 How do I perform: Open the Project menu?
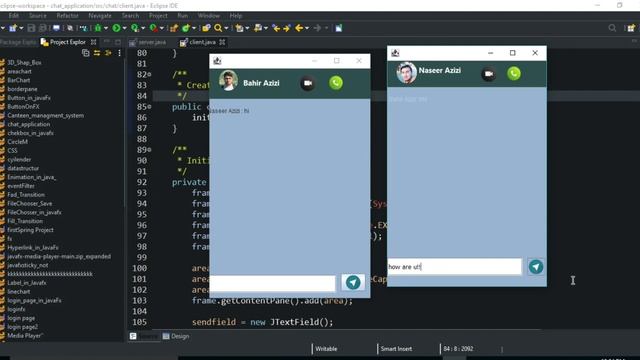pyautogui.click(x=158, y=16)
